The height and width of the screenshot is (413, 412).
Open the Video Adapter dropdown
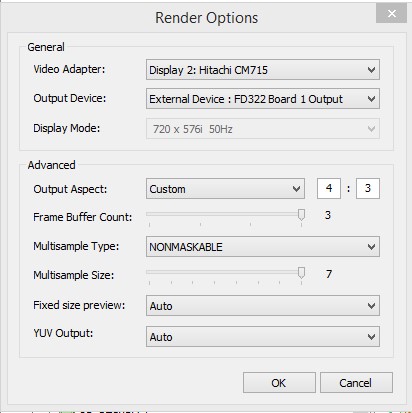point(263,70)
